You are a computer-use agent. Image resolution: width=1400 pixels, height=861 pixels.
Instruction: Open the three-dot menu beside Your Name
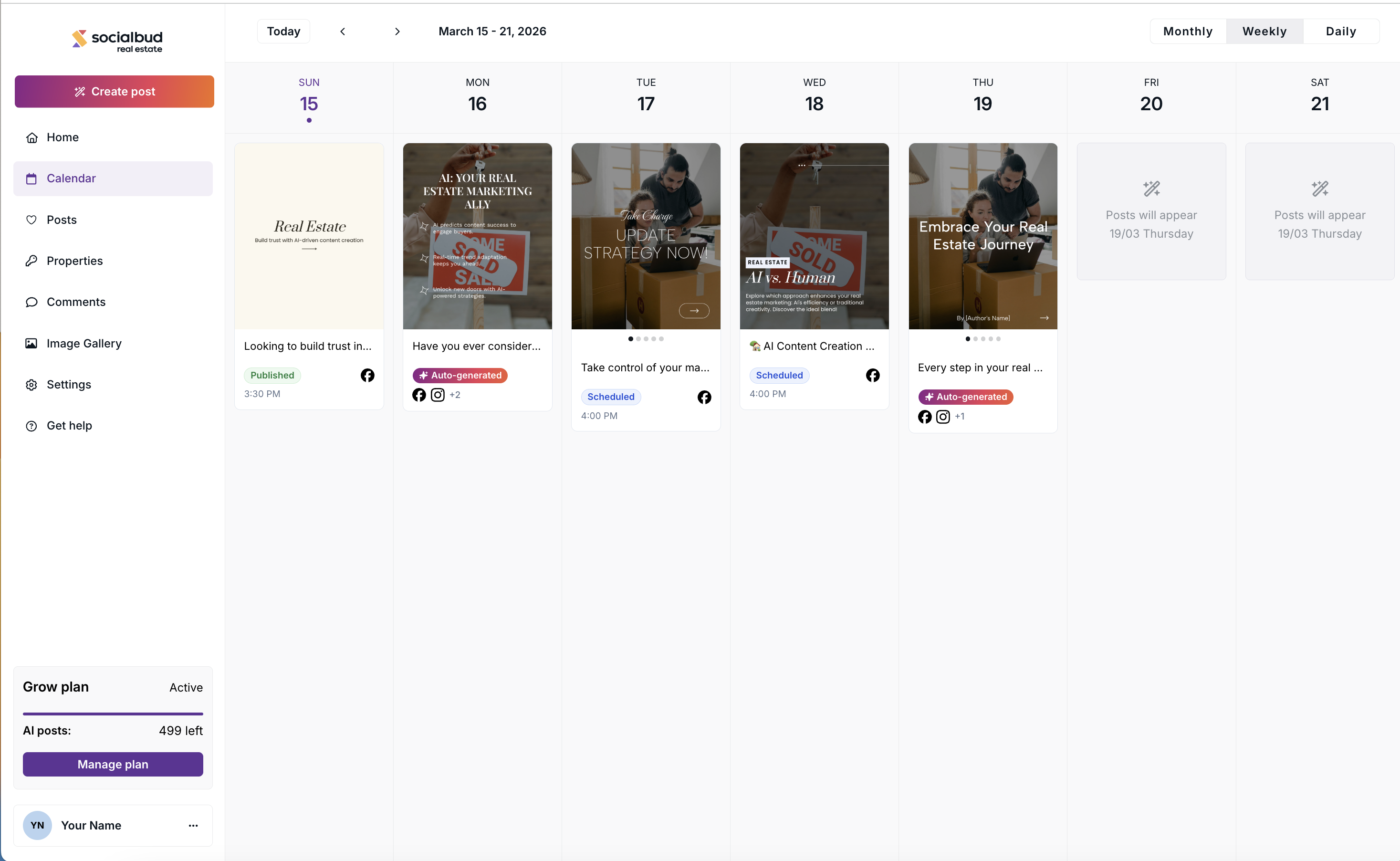click(193, 825)
